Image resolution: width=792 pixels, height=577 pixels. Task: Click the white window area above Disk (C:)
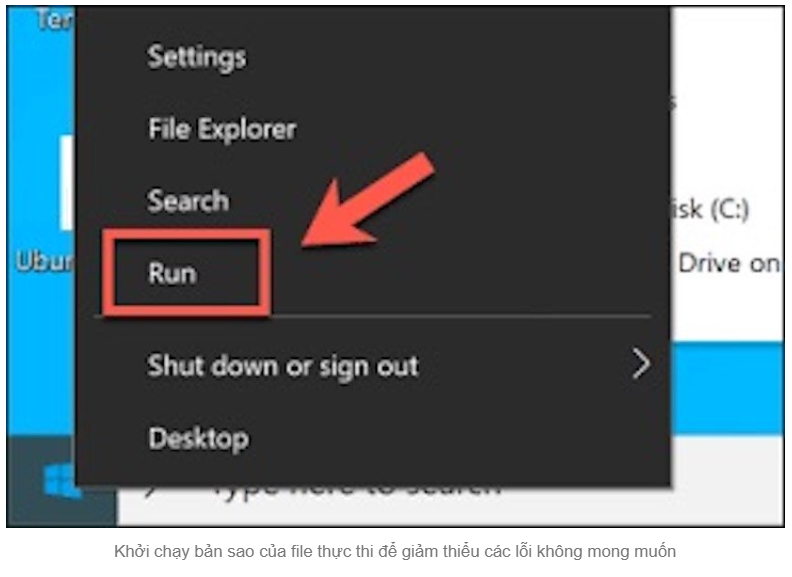pyautogui.click(x=727, y=101)
